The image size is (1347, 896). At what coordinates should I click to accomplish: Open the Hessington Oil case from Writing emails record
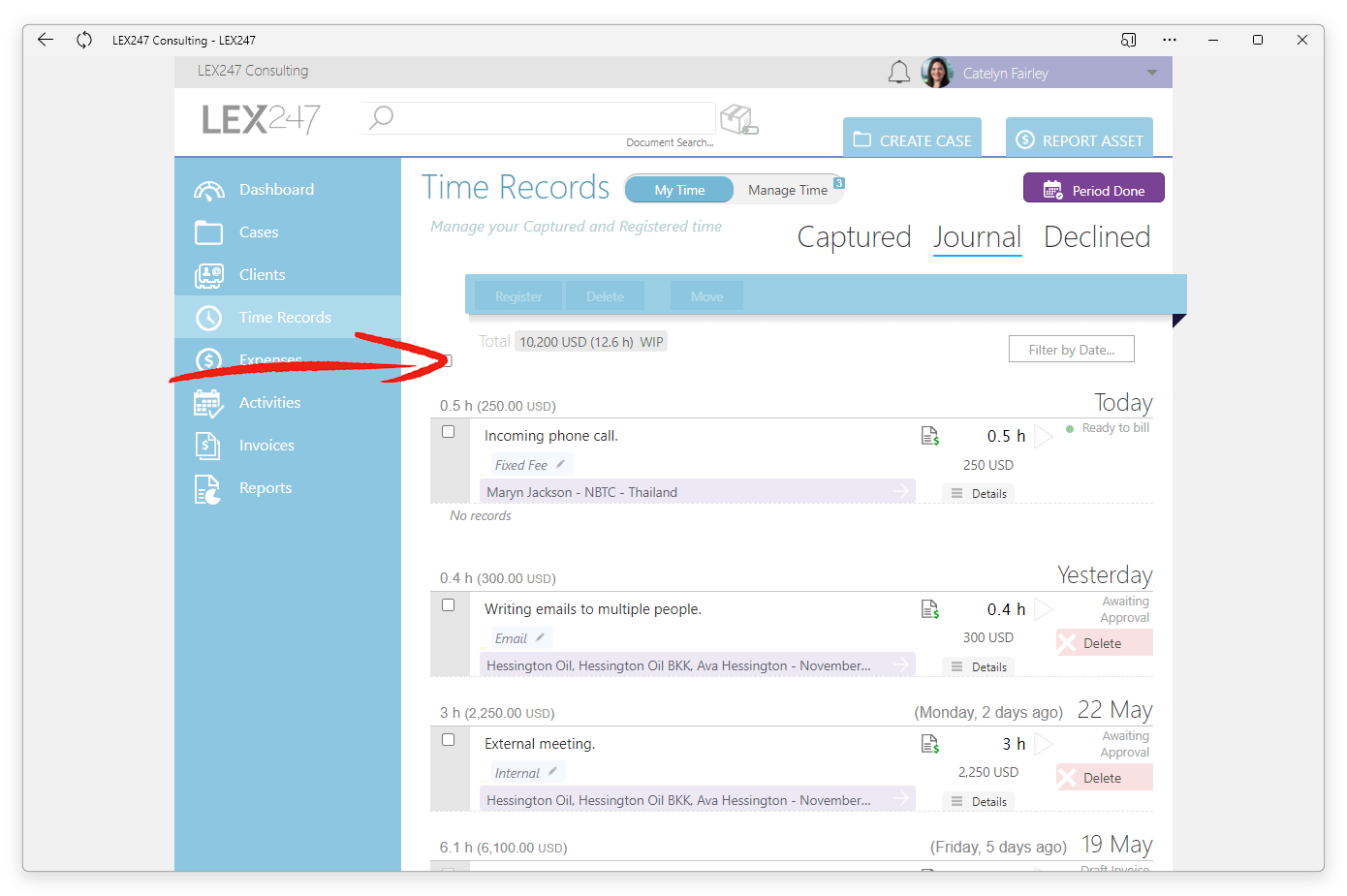pyautogui.click(x=698, y=665)
